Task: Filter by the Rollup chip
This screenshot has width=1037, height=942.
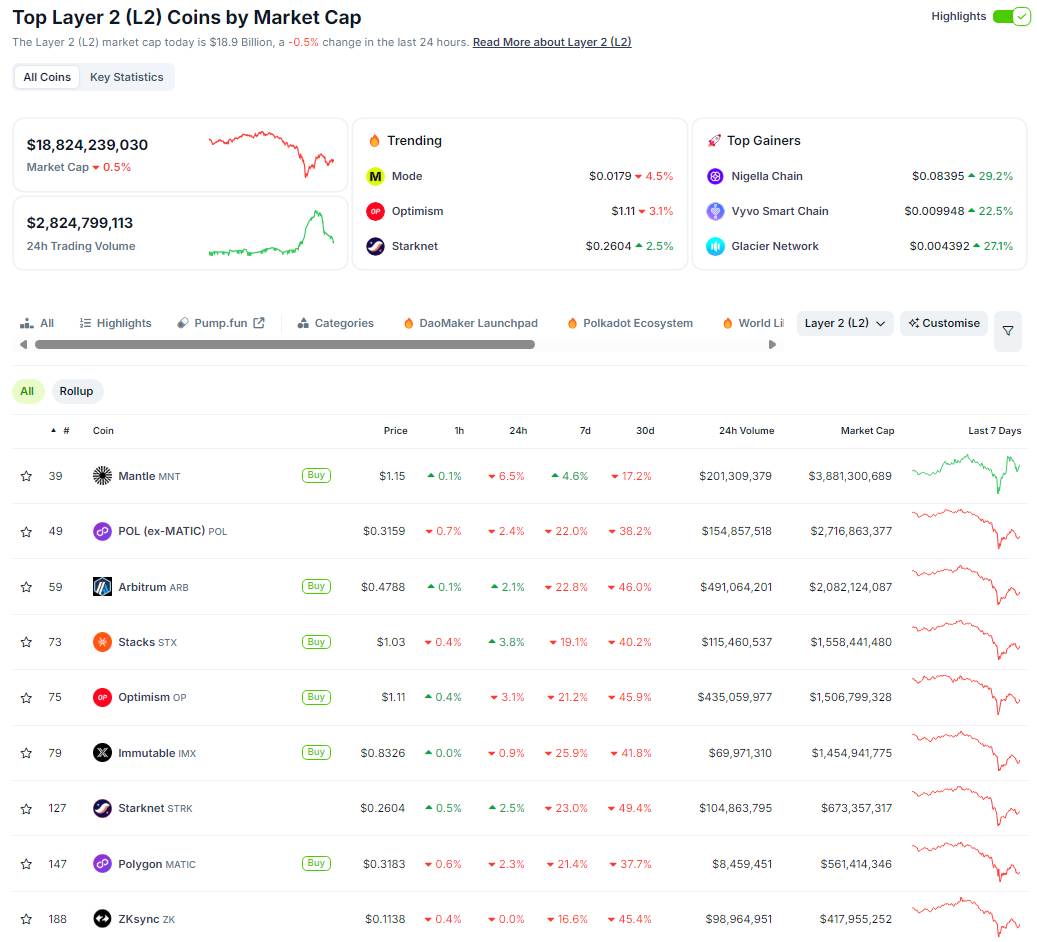Action: click(x=77, y=391)
